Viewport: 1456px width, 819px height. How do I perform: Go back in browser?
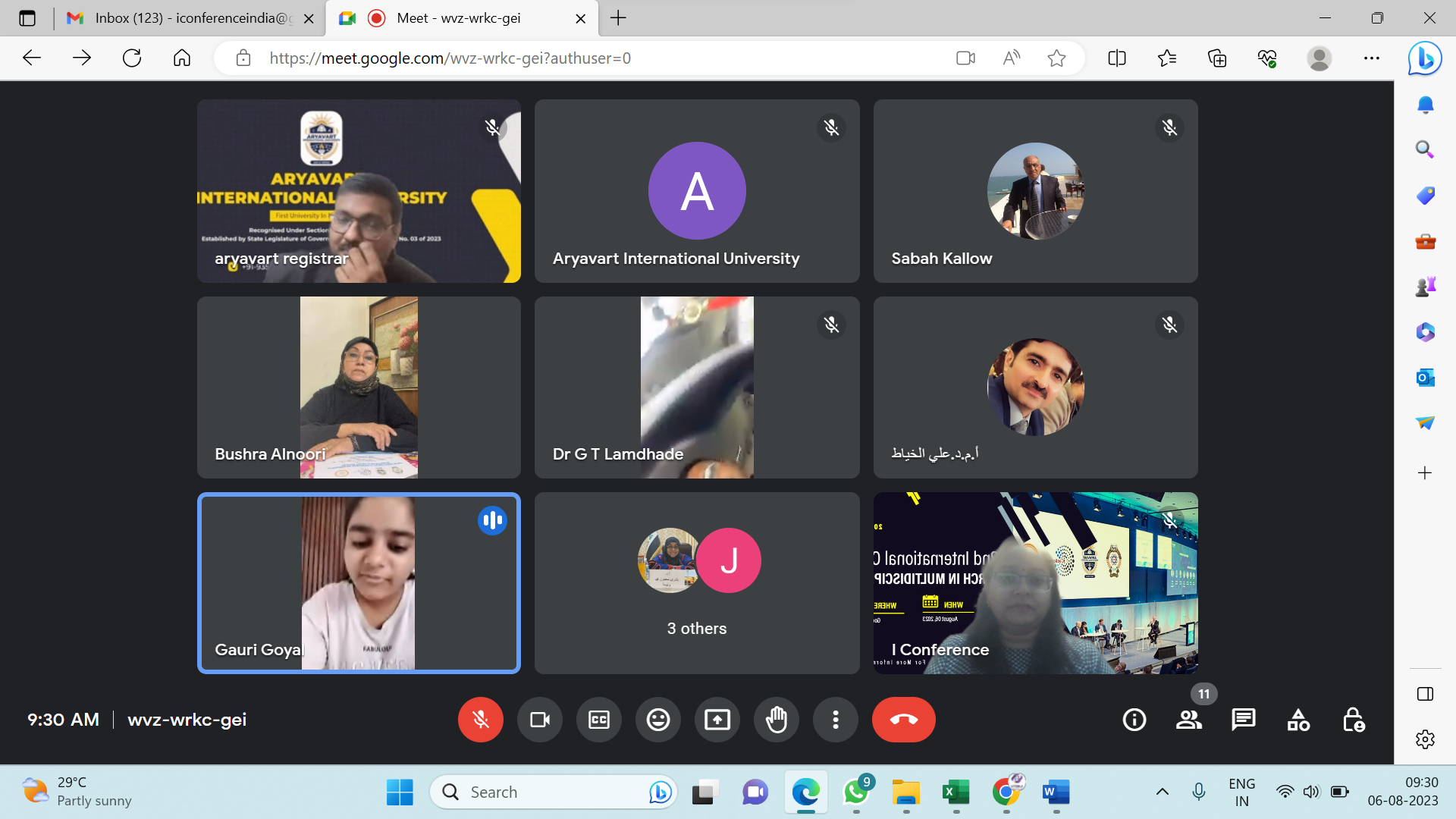(32, 58)
